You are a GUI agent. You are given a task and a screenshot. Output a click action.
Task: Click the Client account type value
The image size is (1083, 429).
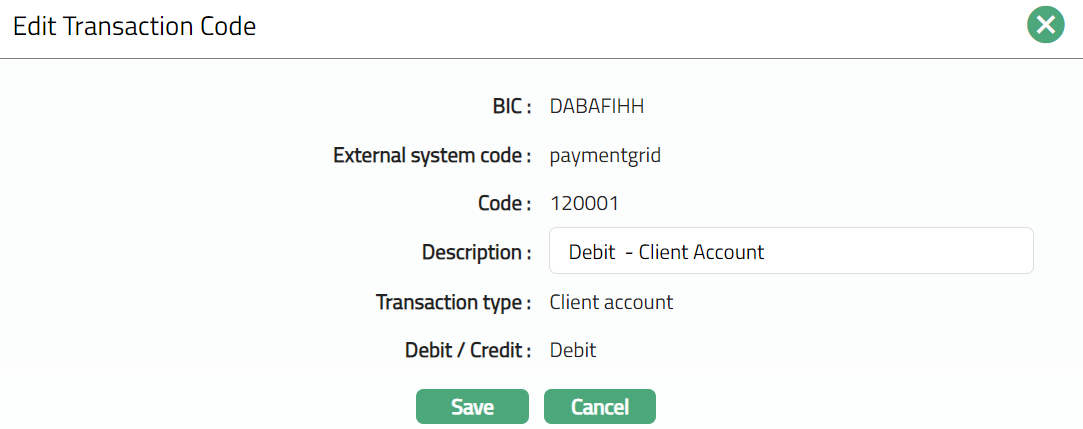(611, 302)
